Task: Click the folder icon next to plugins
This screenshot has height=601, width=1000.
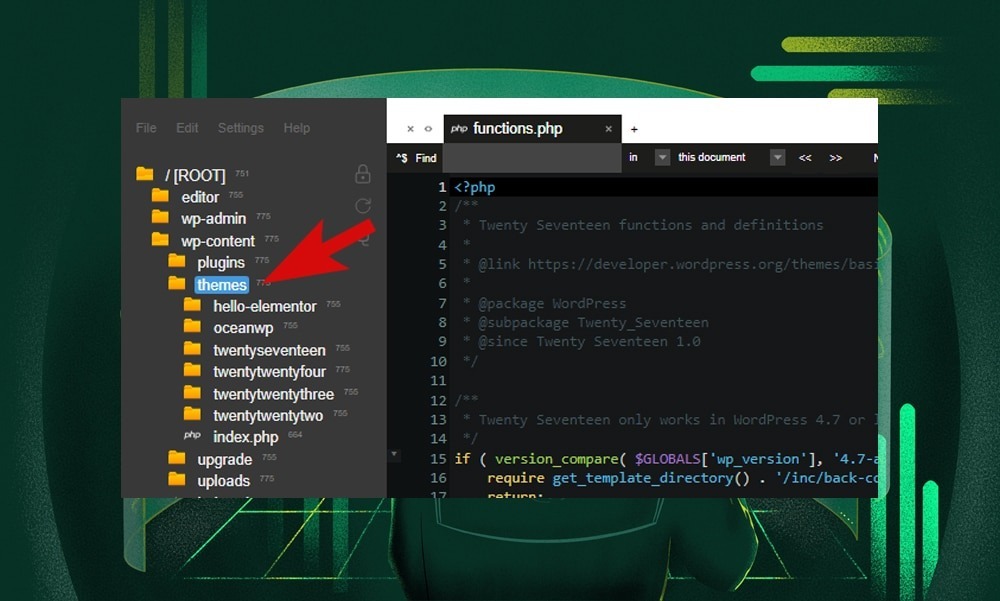Action: 179,262
